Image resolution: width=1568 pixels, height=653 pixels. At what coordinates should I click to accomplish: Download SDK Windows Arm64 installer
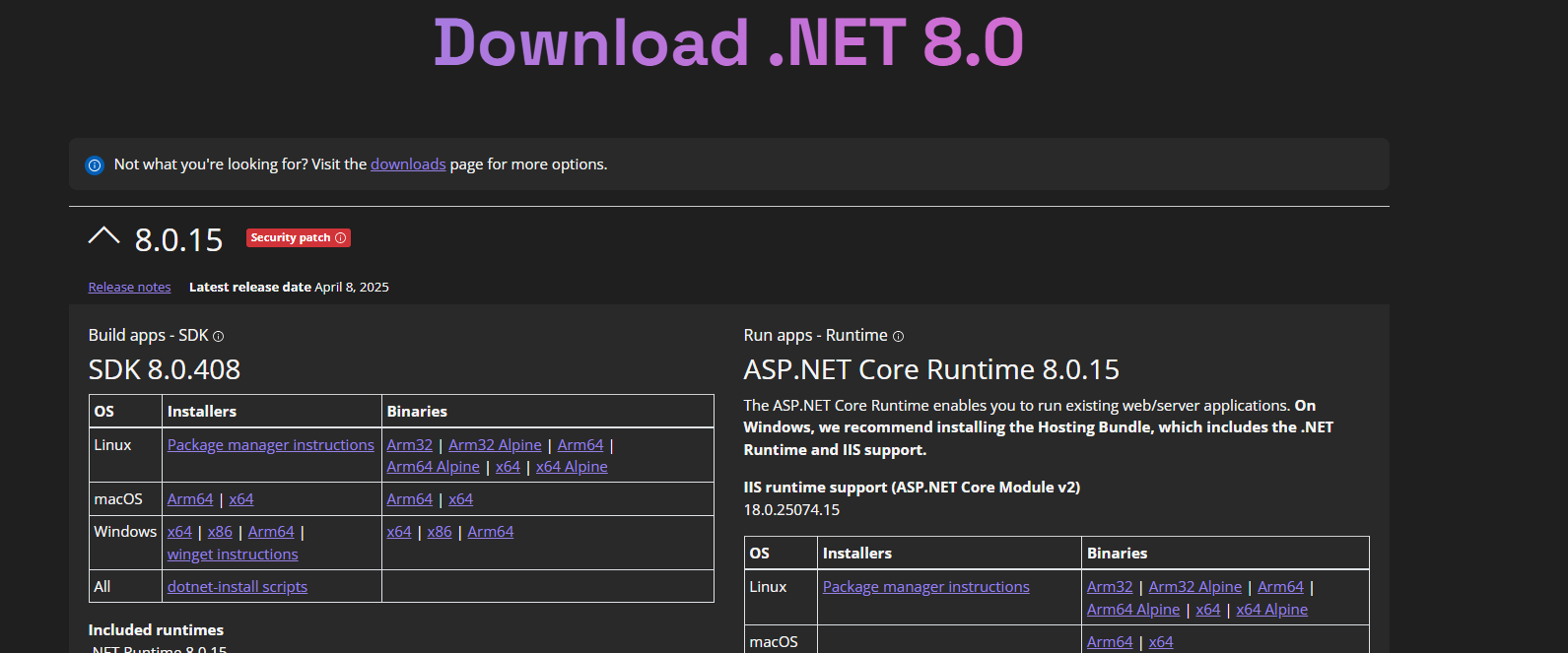(271, 532)
